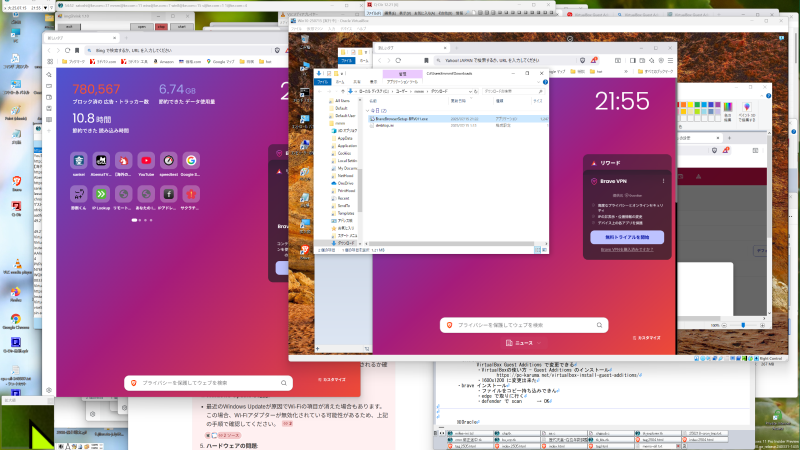Select 管理 contextual tab in Explorer
Screen dimensions: 800x450
click(x=403, y=74)
